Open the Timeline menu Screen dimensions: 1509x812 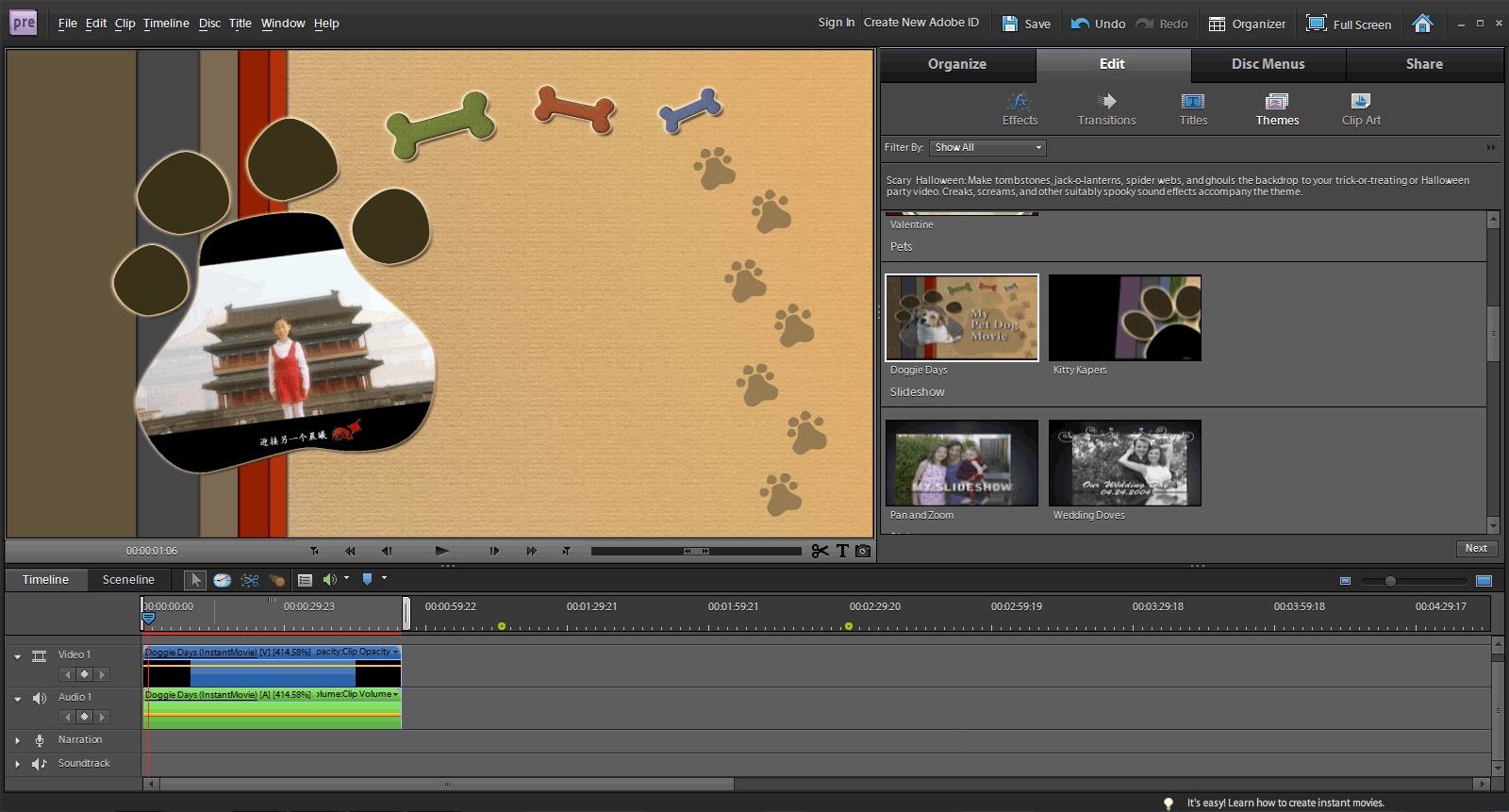point(166,24)
